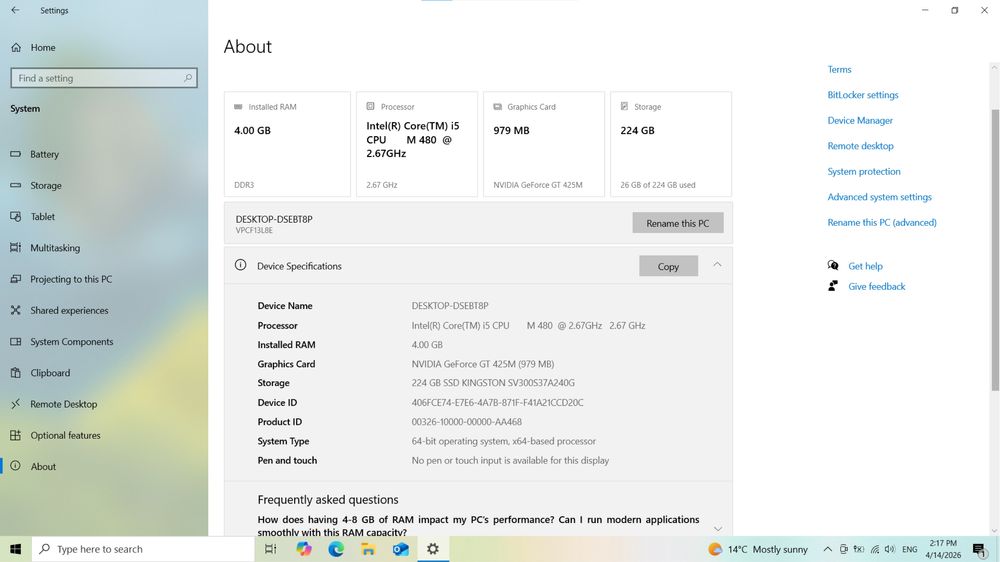Open Advanced system settings link
Viewport: 1000px width, 562px height.
pos(879,197)
